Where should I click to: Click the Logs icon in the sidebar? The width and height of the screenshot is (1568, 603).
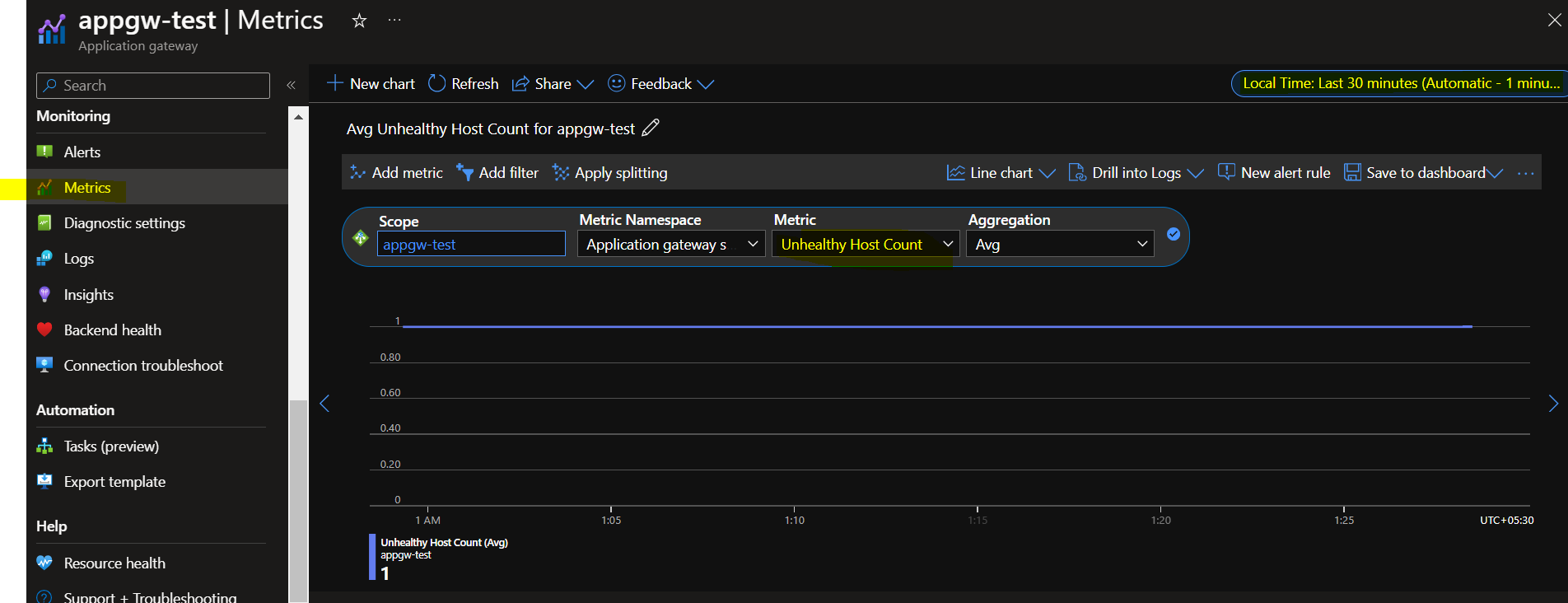click(44, 259)
